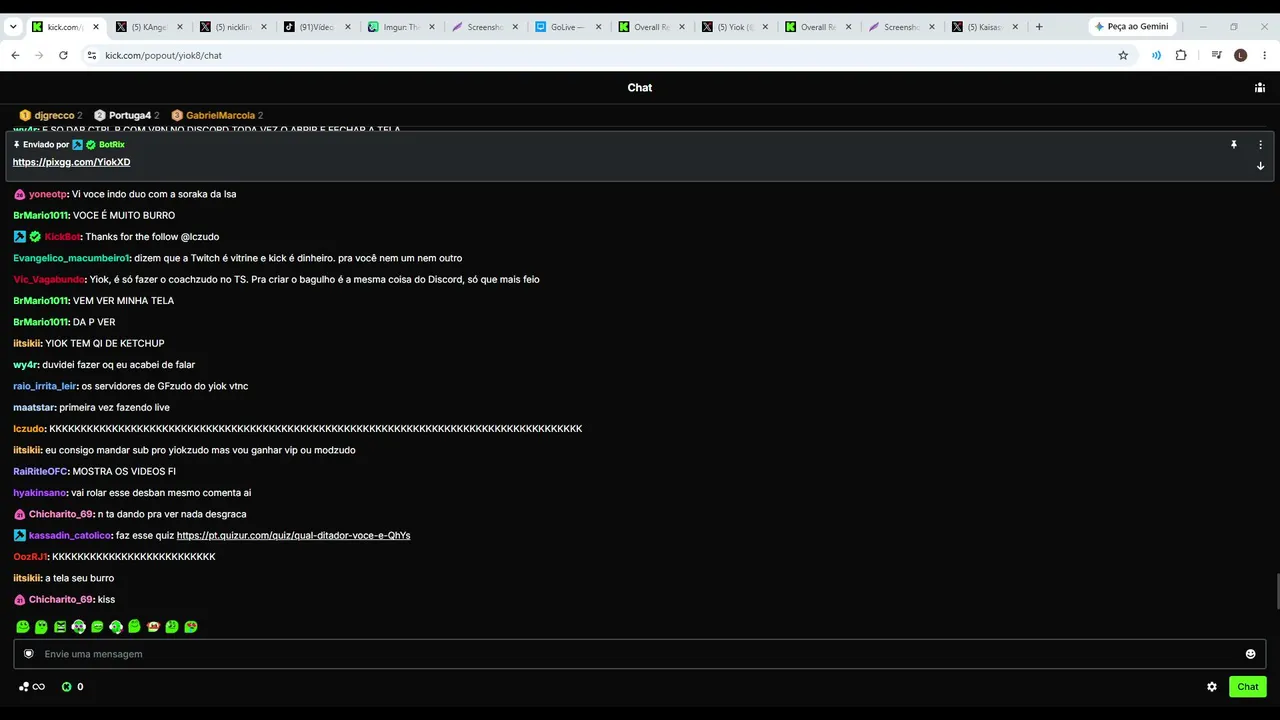Screen dimensions: 1280x720
Task: Open the Chrome media control icon
Action: tap(1216, 56)
